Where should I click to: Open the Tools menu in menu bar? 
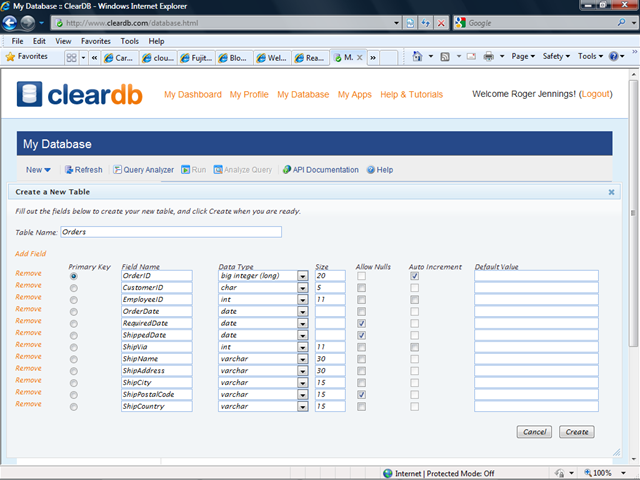(x=129, y=41)
